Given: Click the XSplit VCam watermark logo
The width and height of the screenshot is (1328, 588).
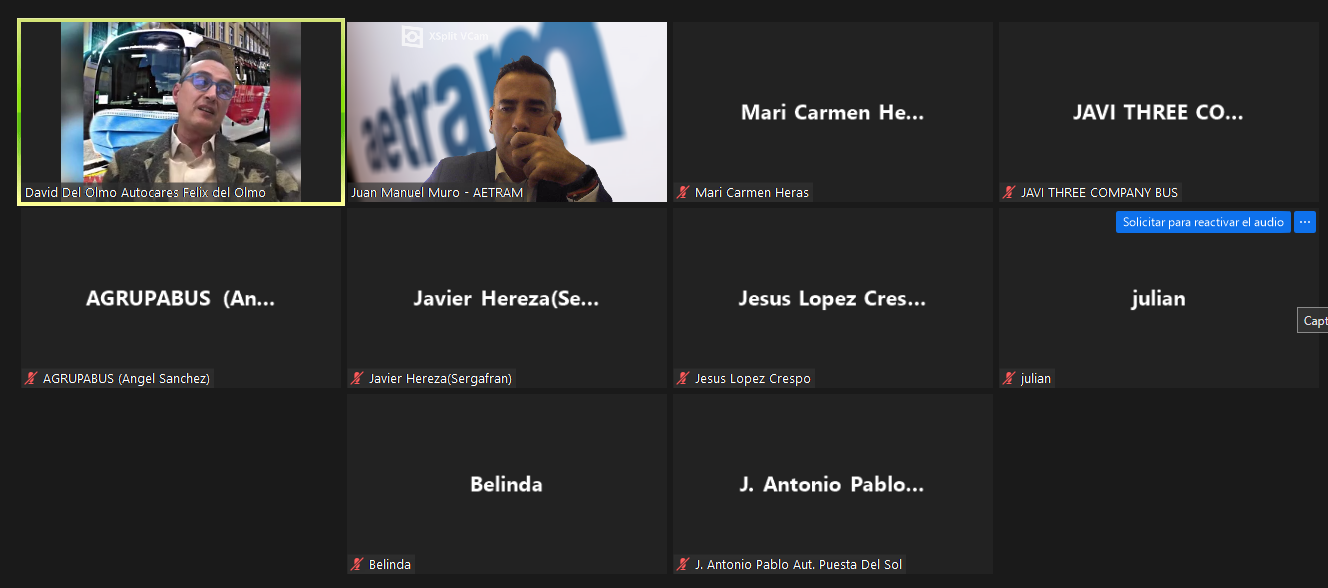Looking at the screenshot, I should click(444, 36).
